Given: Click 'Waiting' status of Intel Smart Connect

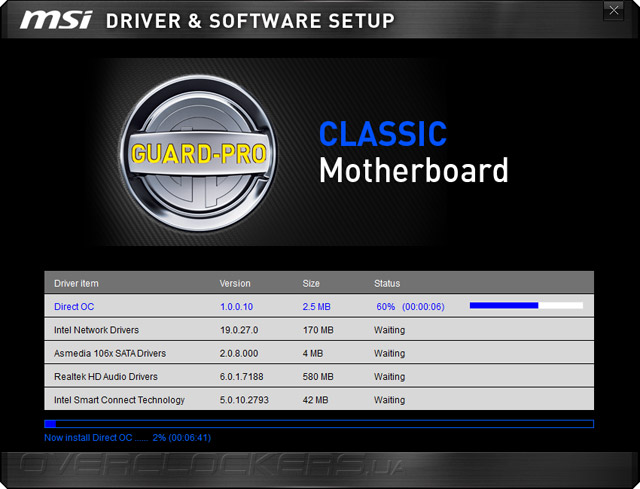Looking at the screenshot, I should coord(389,400).
